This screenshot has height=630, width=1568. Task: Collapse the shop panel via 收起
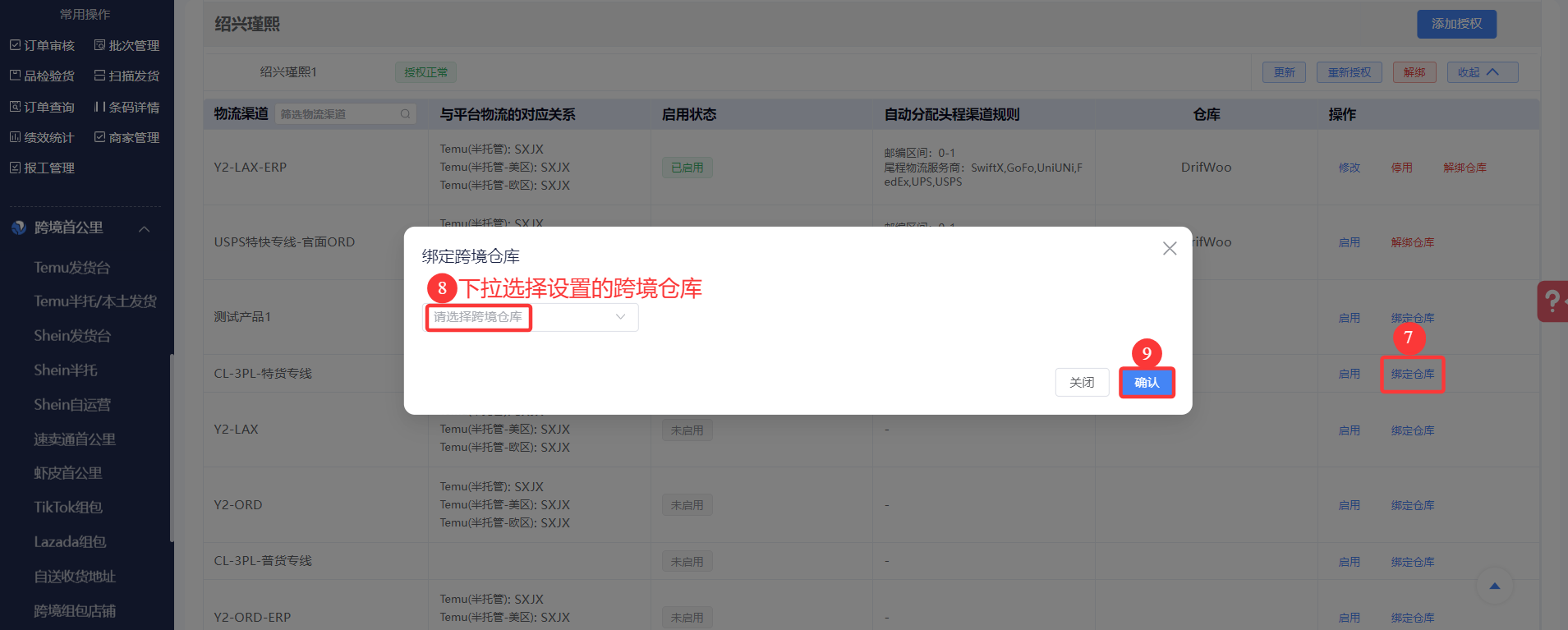click(1482, 72)
